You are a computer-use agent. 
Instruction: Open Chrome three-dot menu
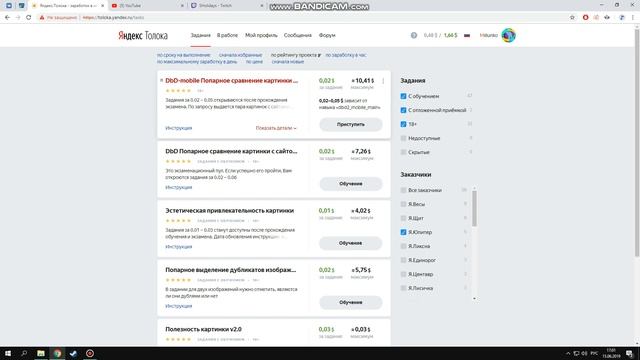tap(633, 18)
